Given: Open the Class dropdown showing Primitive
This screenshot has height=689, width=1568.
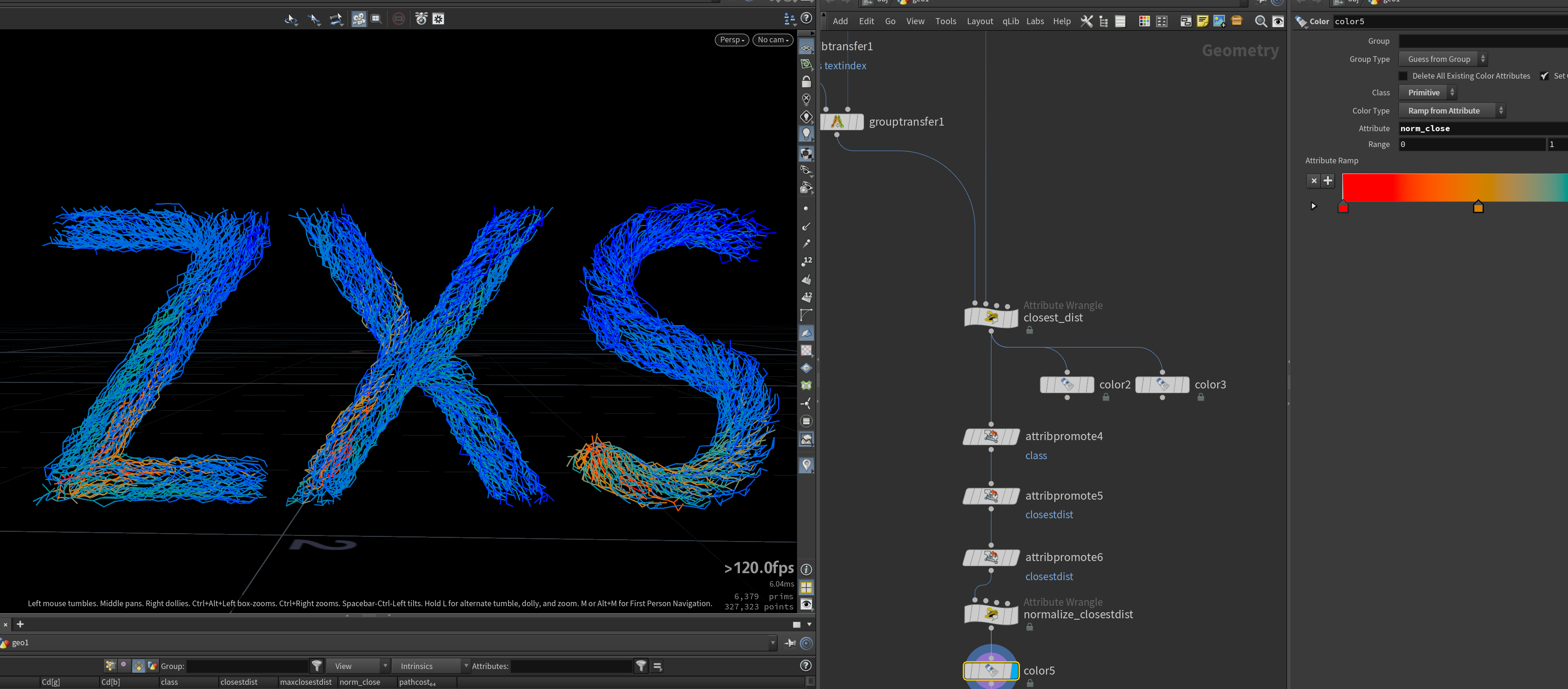Looking at the screenshot, I should click(1427, 93).
